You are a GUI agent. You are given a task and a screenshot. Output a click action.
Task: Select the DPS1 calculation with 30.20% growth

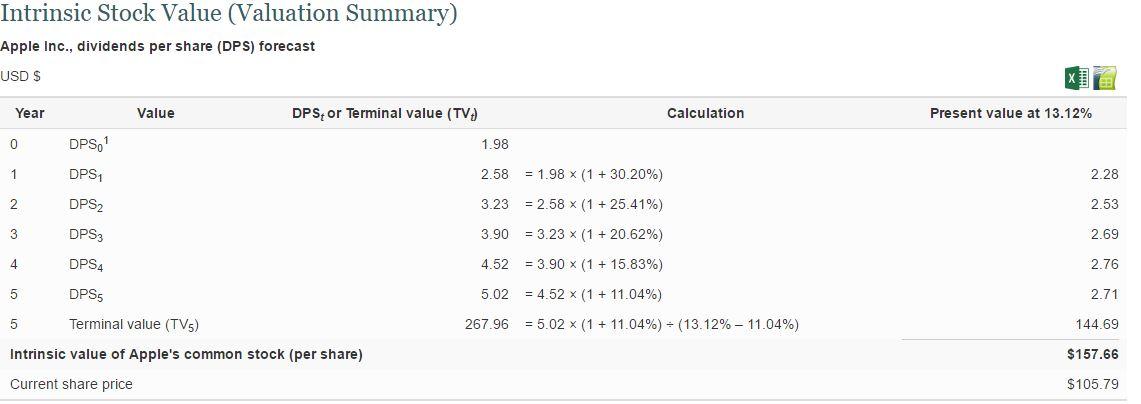tap(594, 174)
